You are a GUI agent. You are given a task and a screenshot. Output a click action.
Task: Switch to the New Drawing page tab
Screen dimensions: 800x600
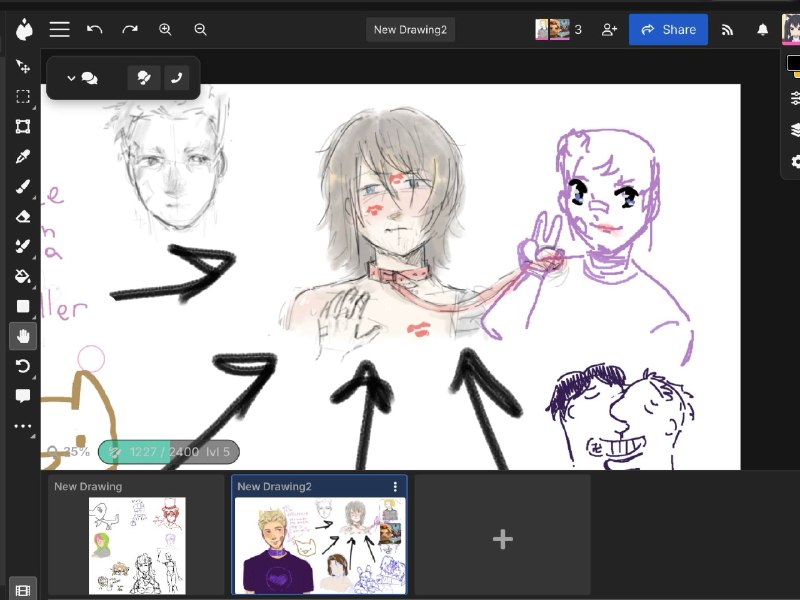136,535
